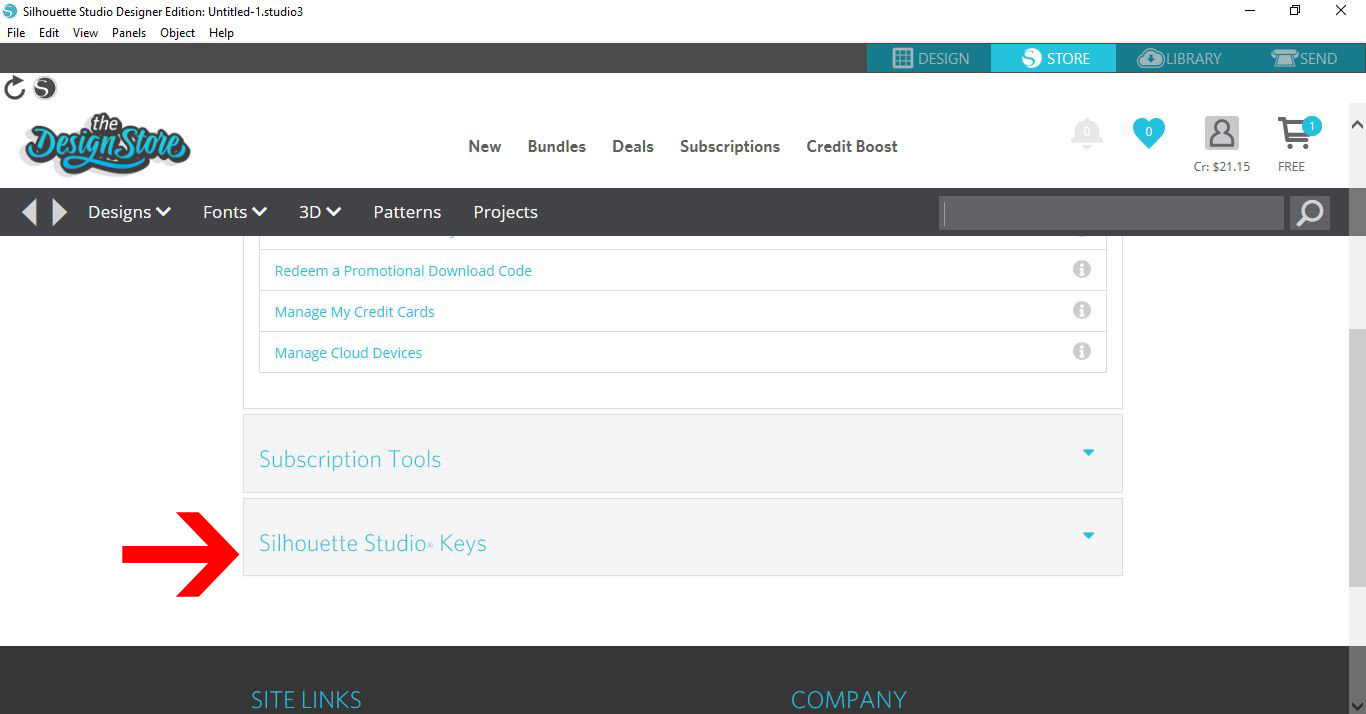Open the View menu
This screenshot has height=714, width=1366.
click(x=85, y=33)
